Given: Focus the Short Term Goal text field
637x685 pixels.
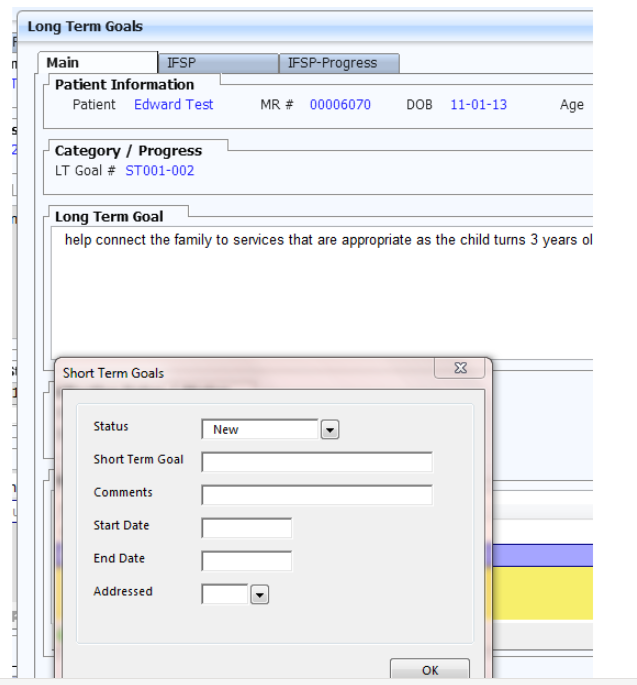Looking at the screenshot, I should point(317,462).
